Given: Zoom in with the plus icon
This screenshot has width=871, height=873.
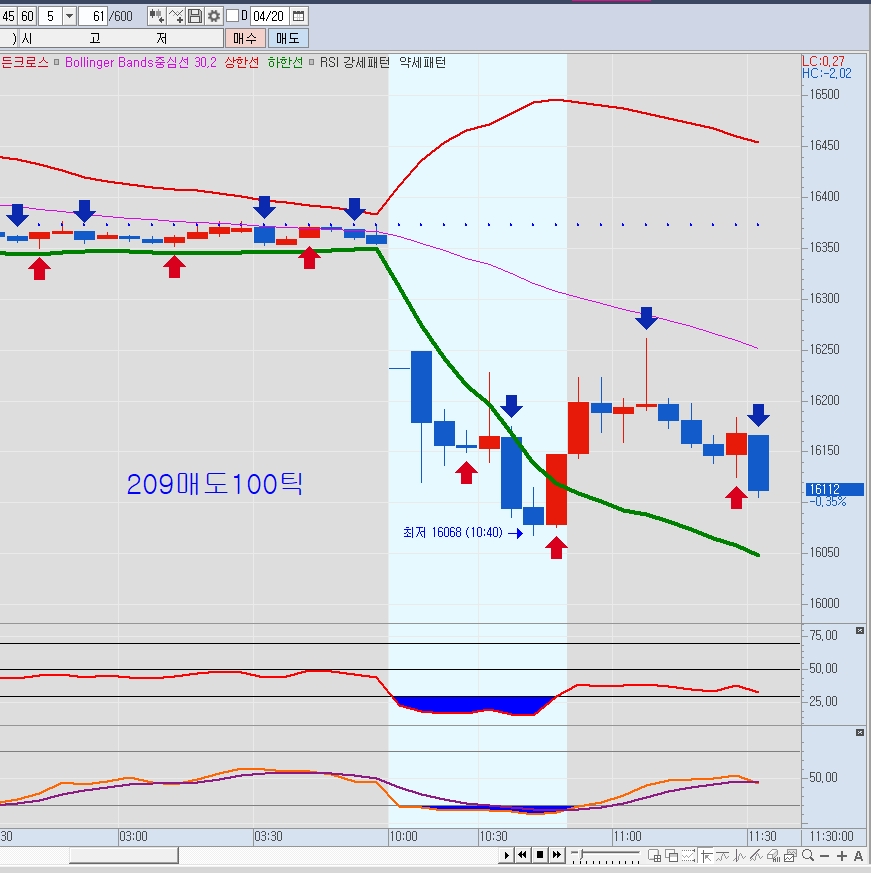Looking at the screenshot, I should 842,855.
